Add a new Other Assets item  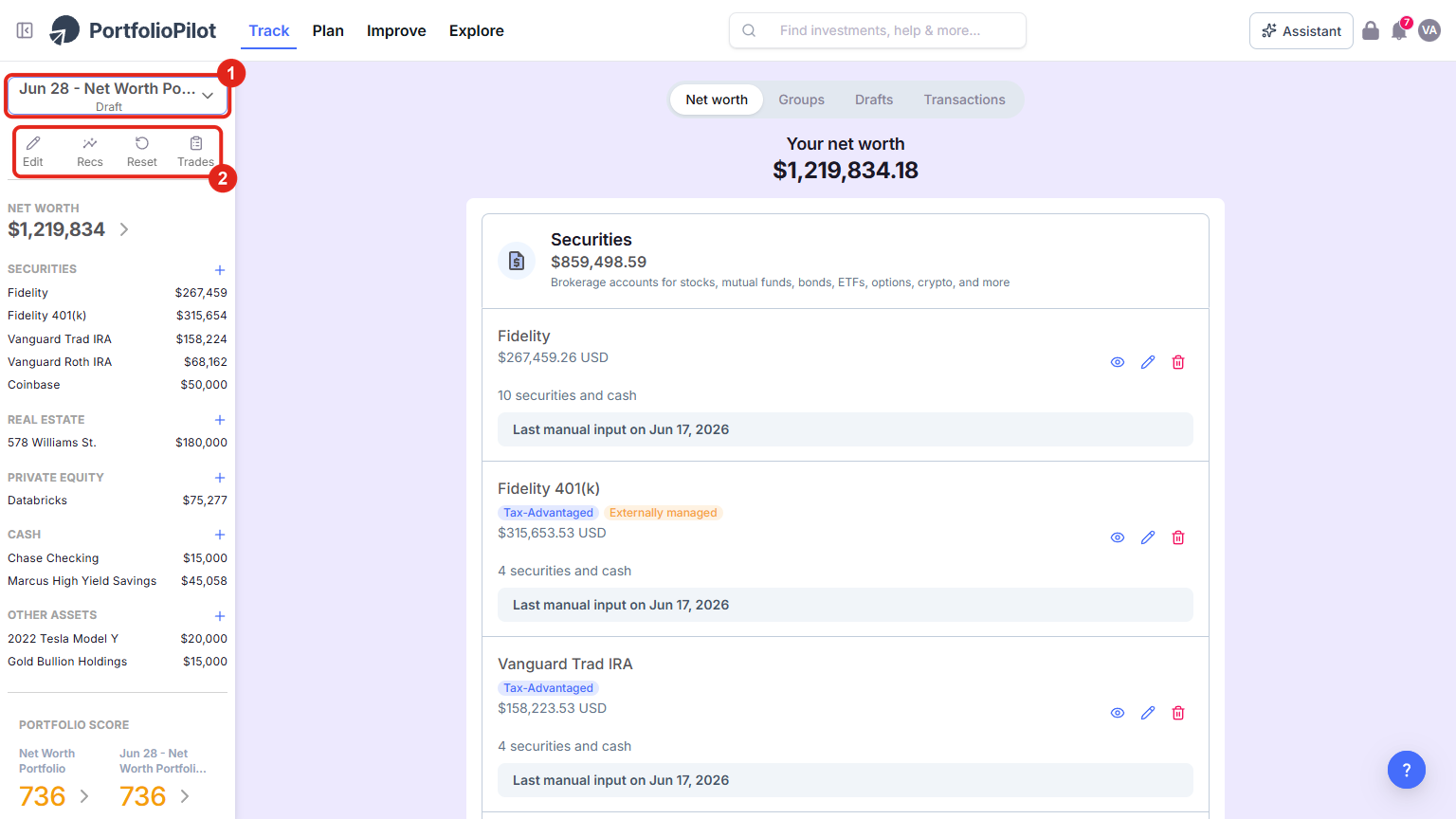point(220,616)
